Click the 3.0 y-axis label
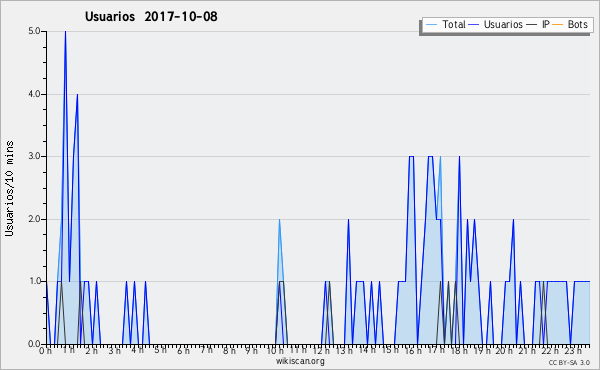 [34, 156]
